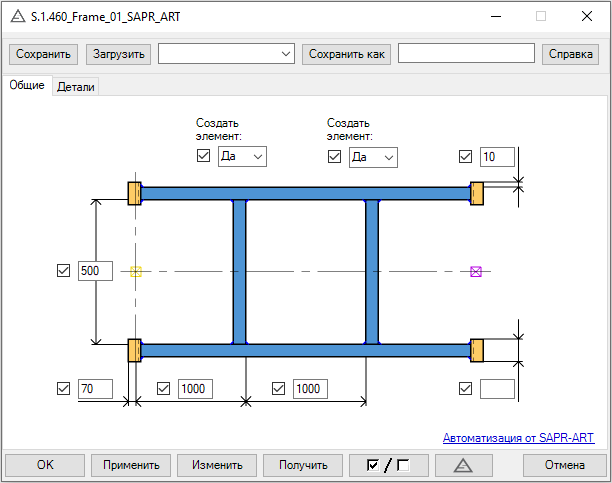The image size is (612, 483).
Task: Click the Справка help button
Action: click(570, 54)
